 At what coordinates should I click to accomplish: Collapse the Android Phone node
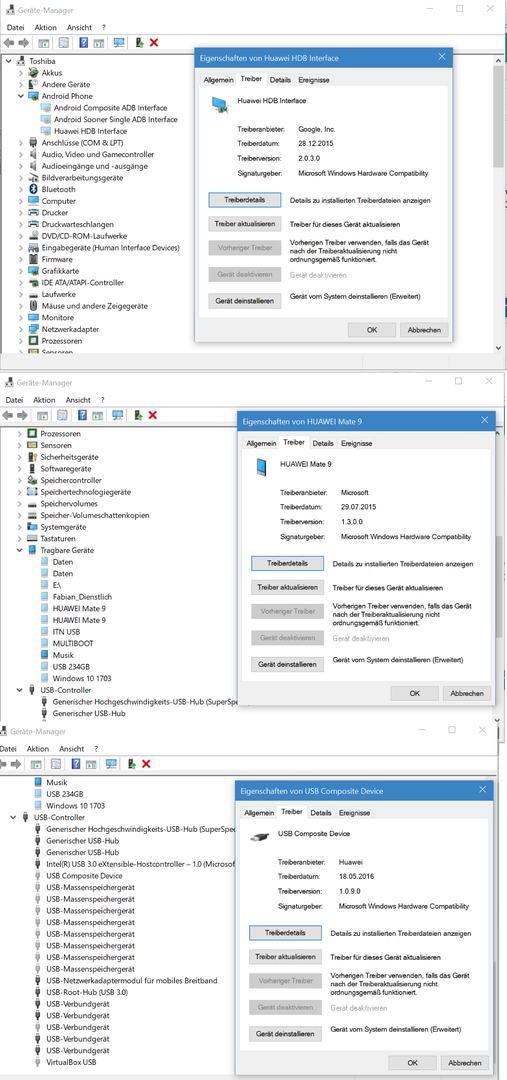point(21,96)
